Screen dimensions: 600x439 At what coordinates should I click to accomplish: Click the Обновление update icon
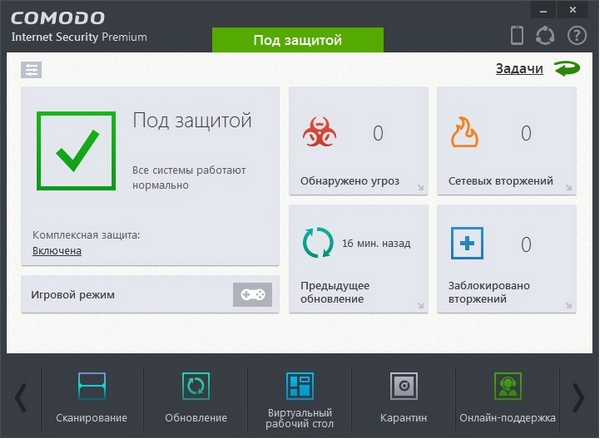pos(196,386)
